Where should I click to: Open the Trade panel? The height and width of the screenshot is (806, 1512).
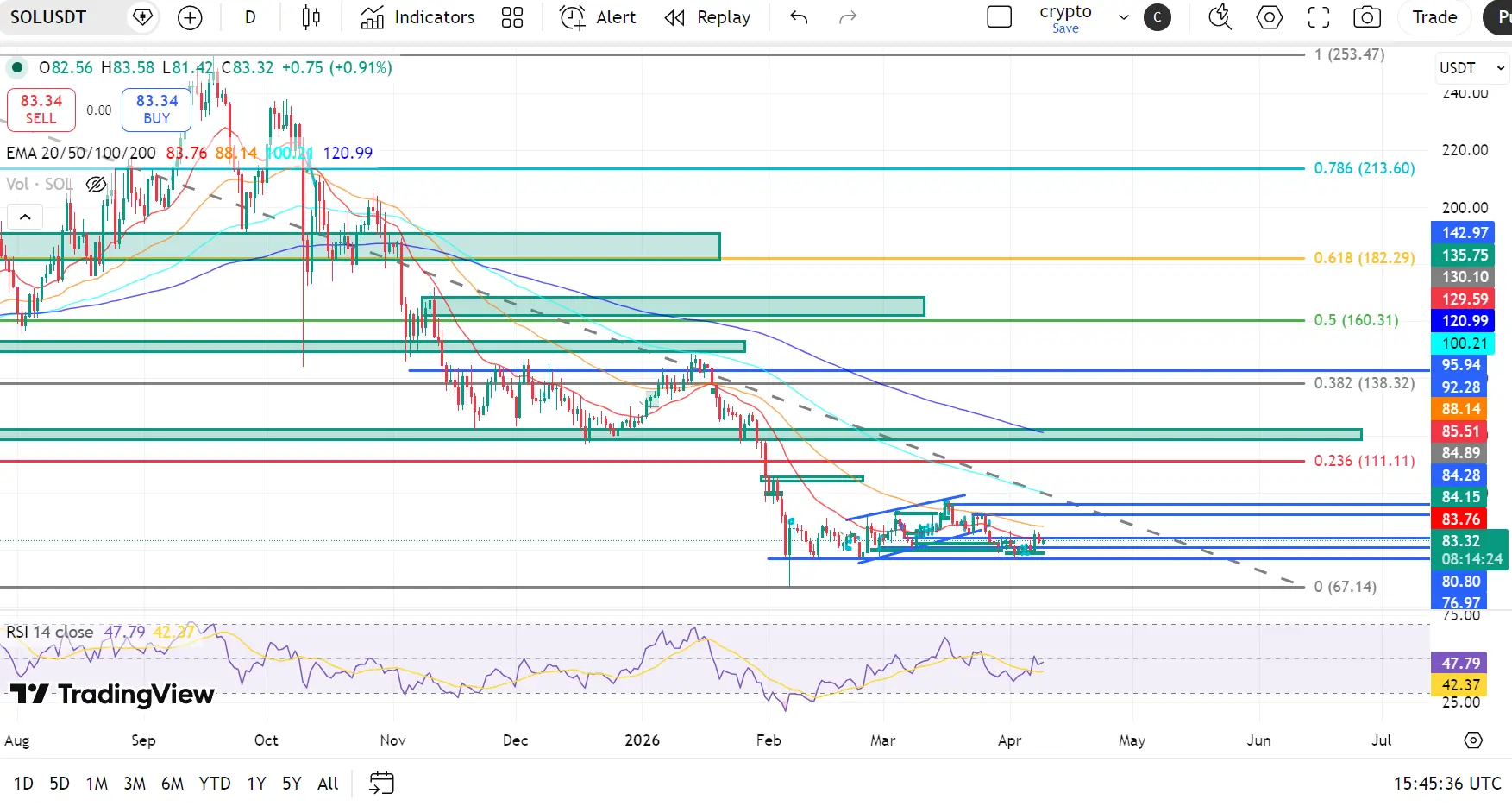pyautogui.click(x=1434, y=17)
